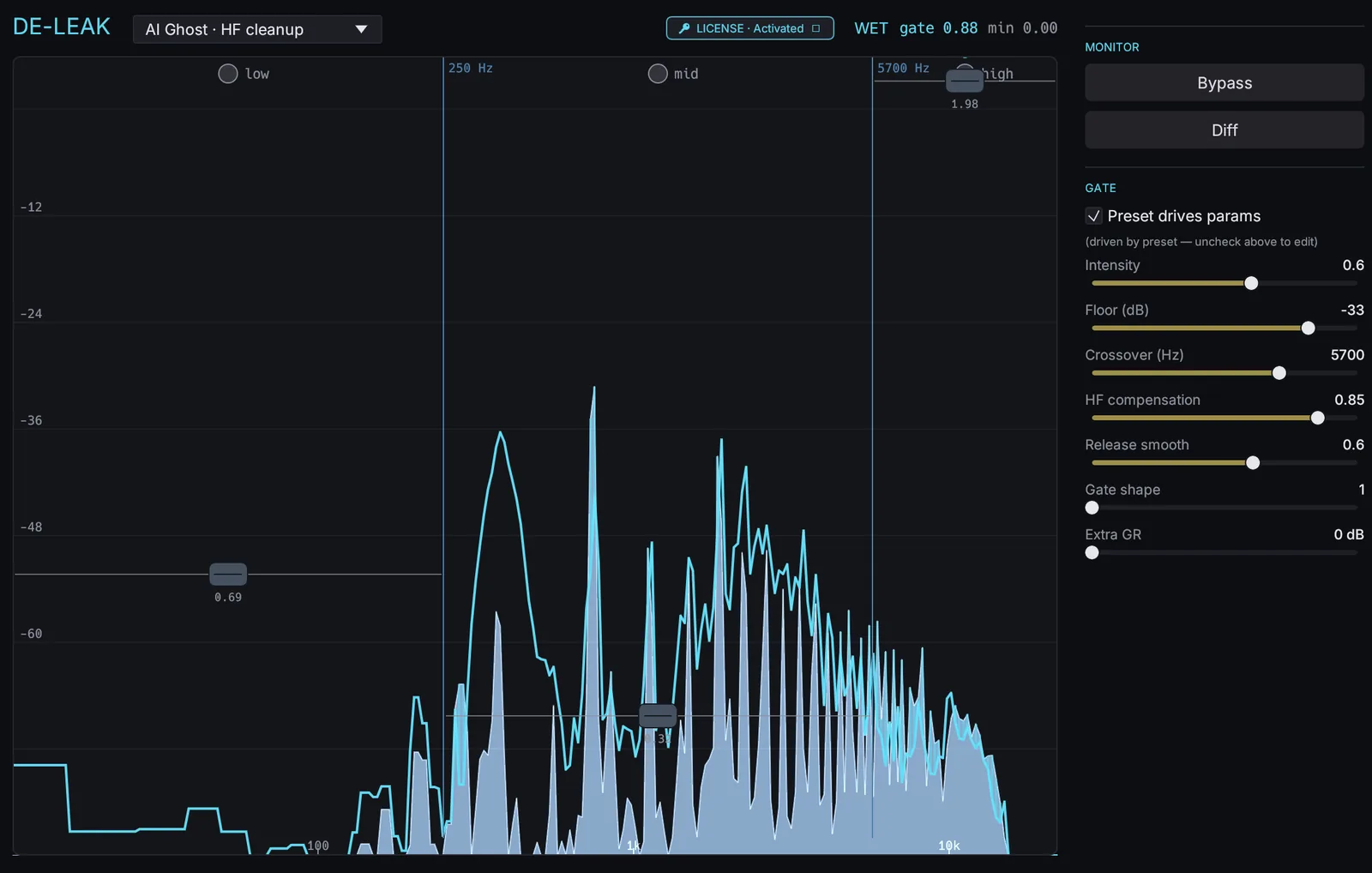Uncheck the Preset drives params checkbox
Viewport: 1372px width, 873px height.
pyautogui.click(x=1093, y=216)
